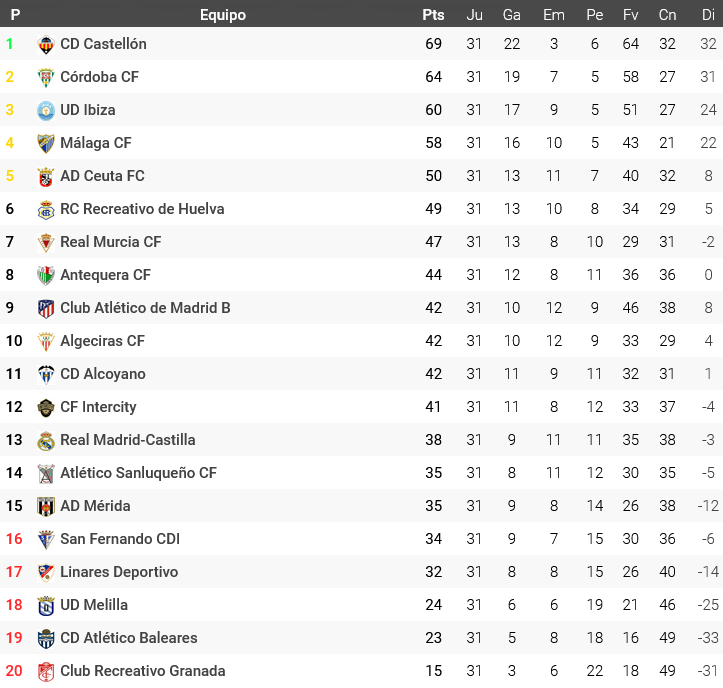Click the UD Ibiza crest icon
This screenshot has height=688, width=723.
click(x=46, y=110)
